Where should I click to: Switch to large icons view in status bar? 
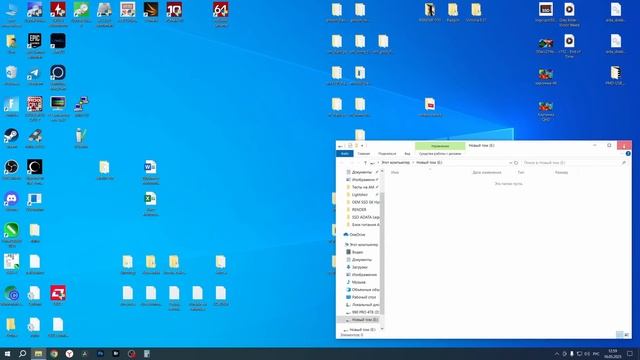(x=627, y=335)
